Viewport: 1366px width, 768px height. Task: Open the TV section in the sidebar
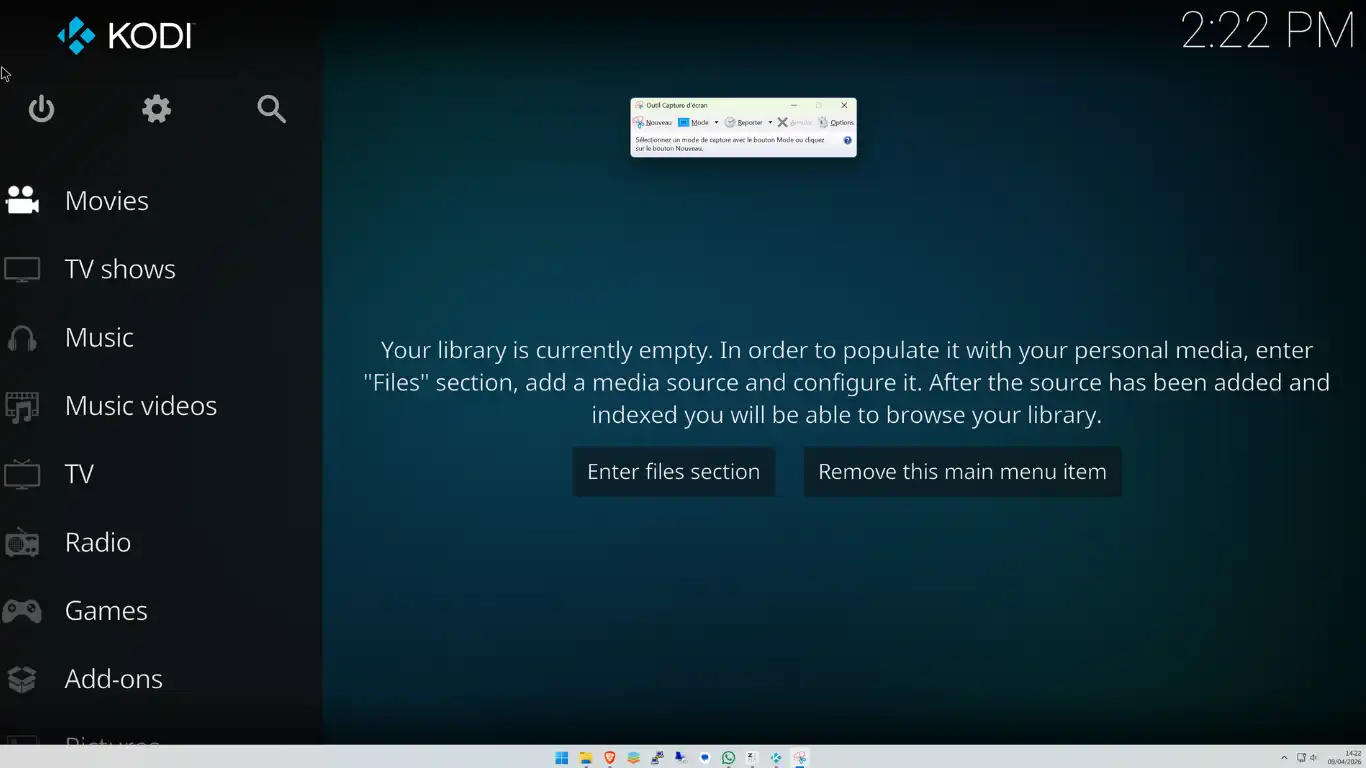tap(79, 474)
